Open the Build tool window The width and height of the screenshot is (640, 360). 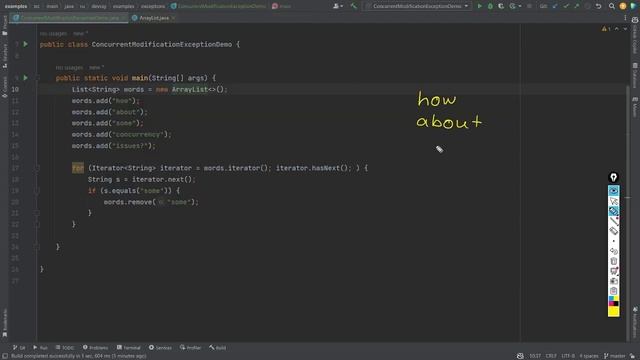point(218,348)
